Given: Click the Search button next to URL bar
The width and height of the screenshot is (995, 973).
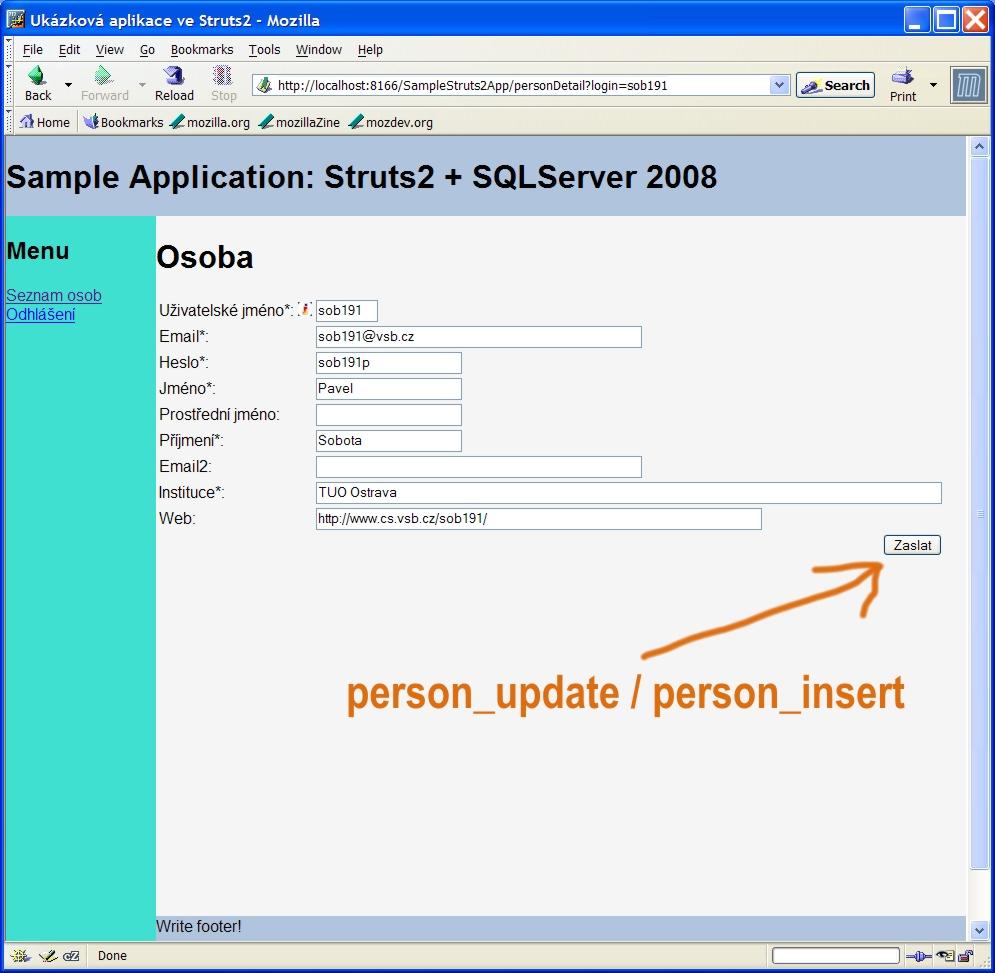Looking at the screenshot, I should coord(835,86).
